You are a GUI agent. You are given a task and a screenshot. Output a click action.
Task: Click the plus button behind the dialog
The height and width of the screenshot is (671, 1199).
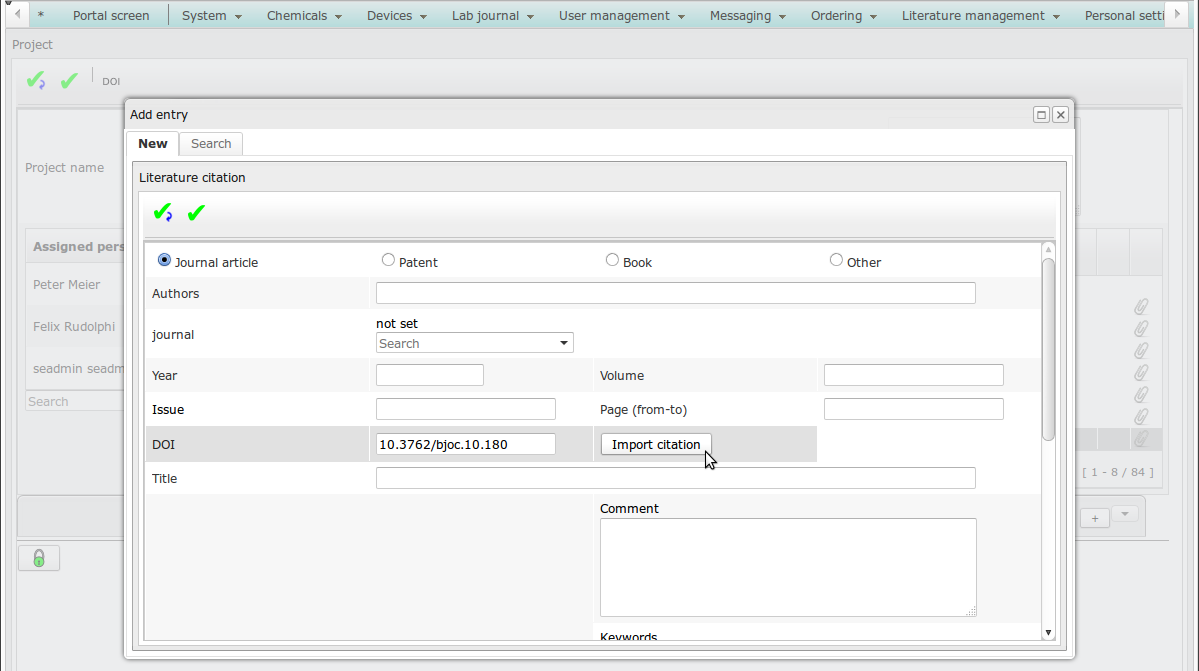click(1095, 517)
